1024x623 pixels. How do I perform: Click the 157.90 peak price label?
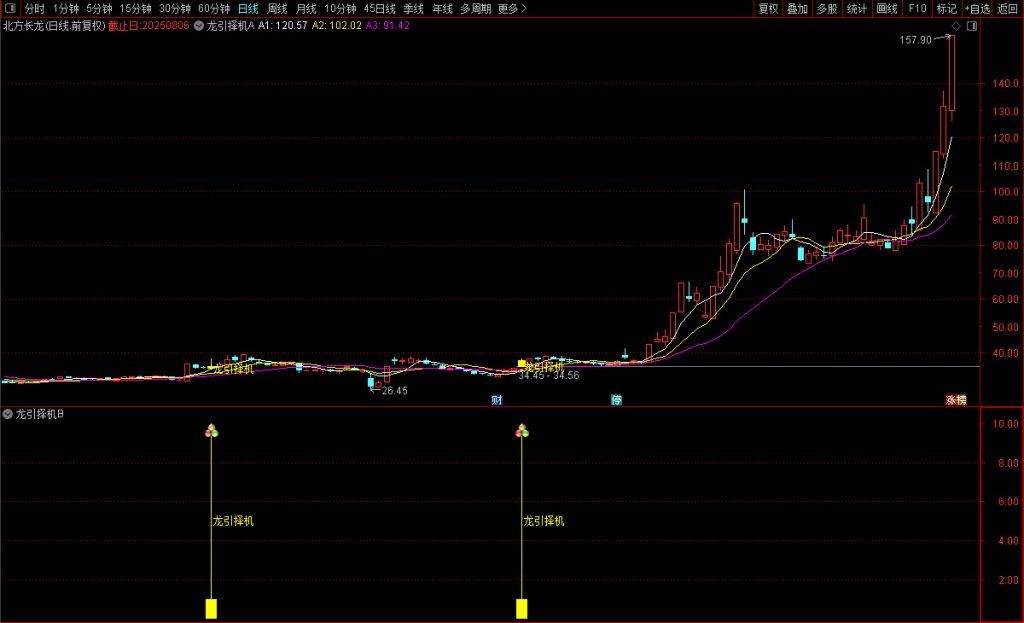click(915, 40)
